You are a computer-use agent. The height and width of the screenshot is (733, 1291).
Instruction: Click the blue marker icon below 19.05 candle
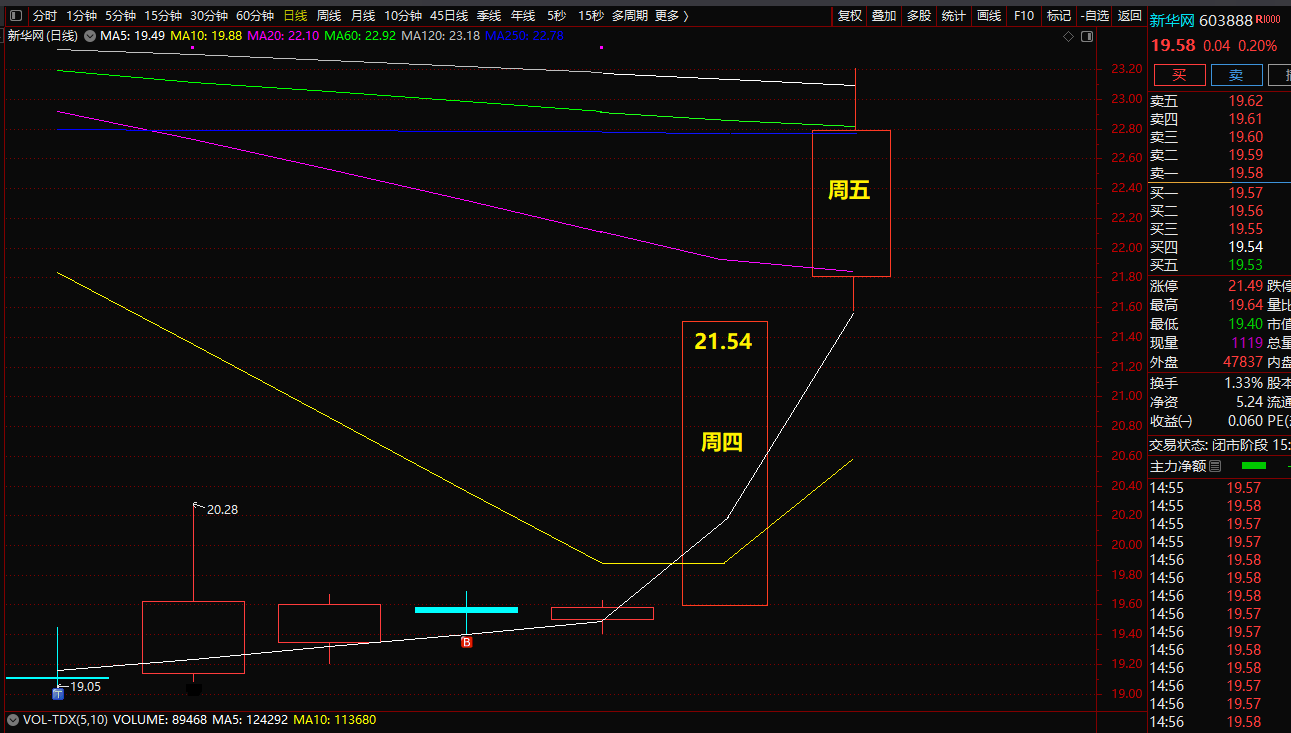pyautogui.click(x=58, y=693)
